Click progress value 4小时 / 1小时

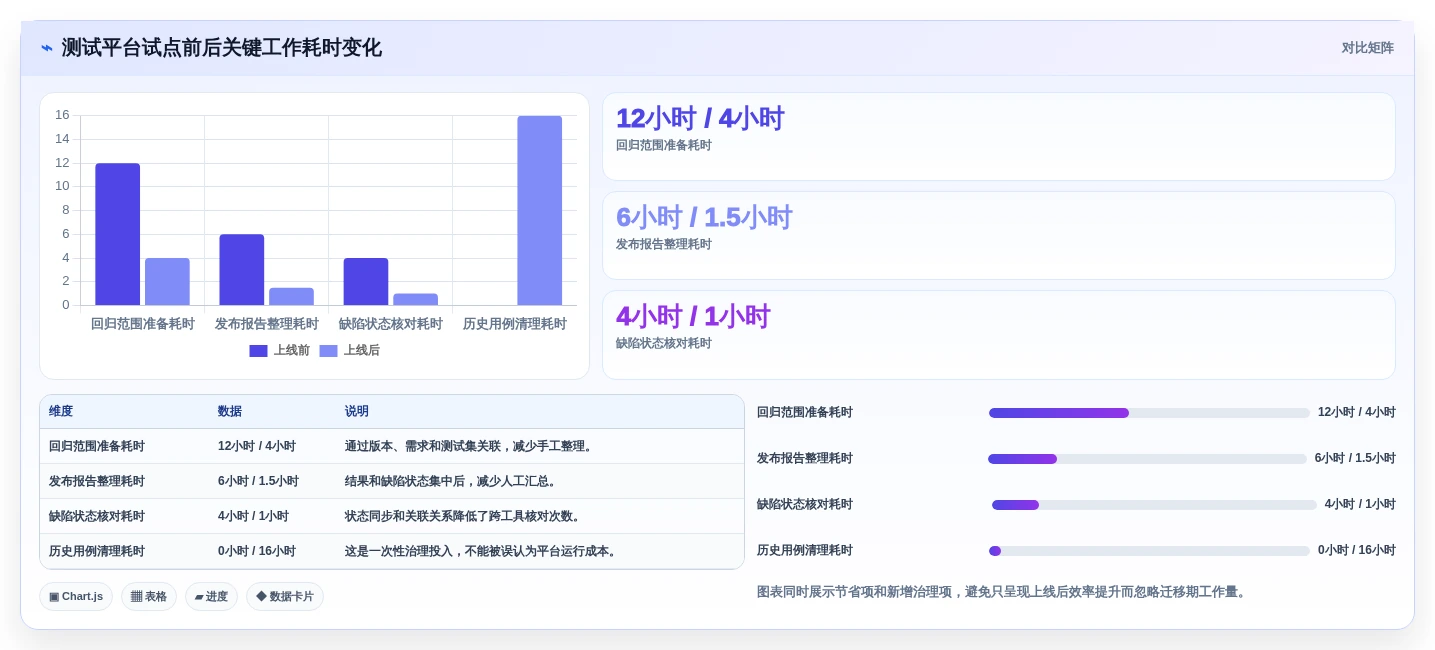click(x=1360, y=504)
